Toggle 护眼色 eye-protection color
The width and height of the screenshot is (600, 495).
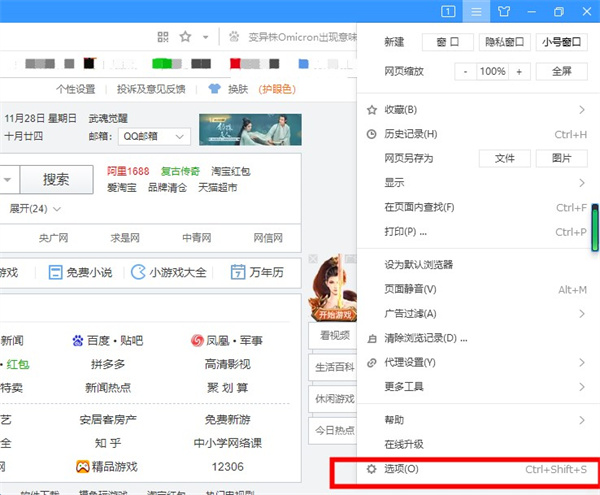(276, 88)
